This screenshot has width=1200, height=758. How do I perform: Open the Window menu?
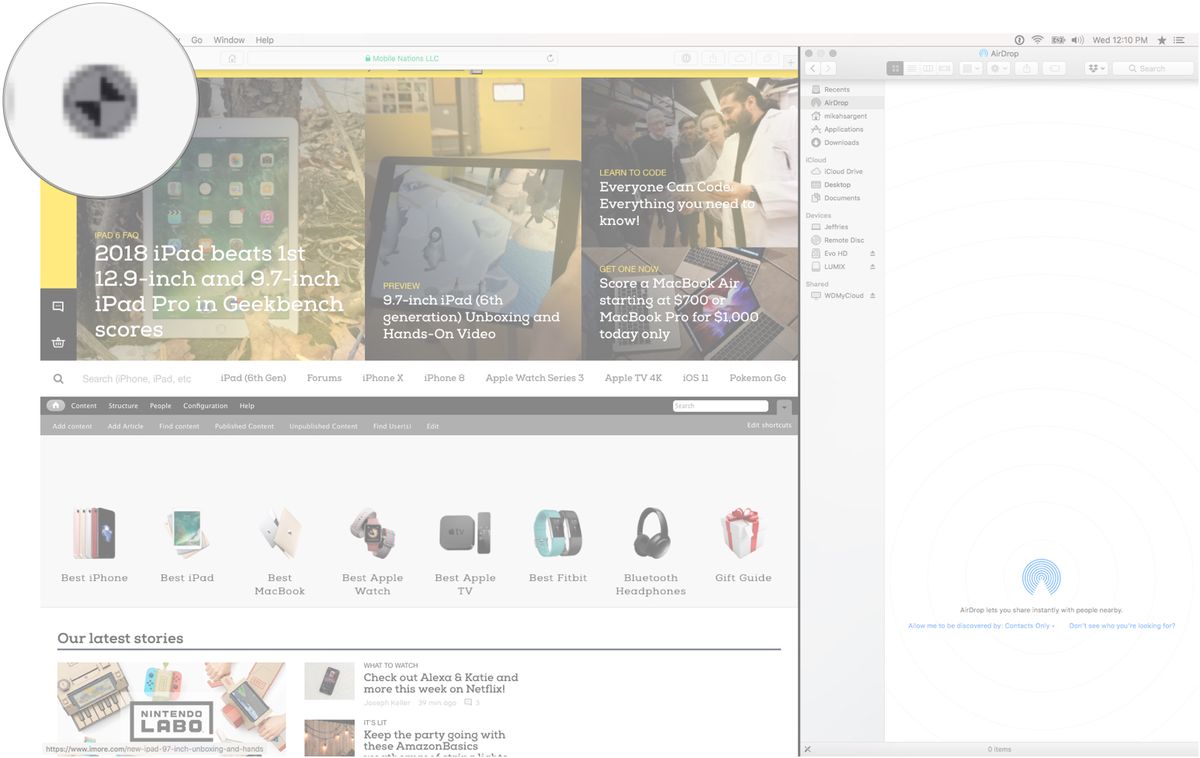click(x=229, y=40)
